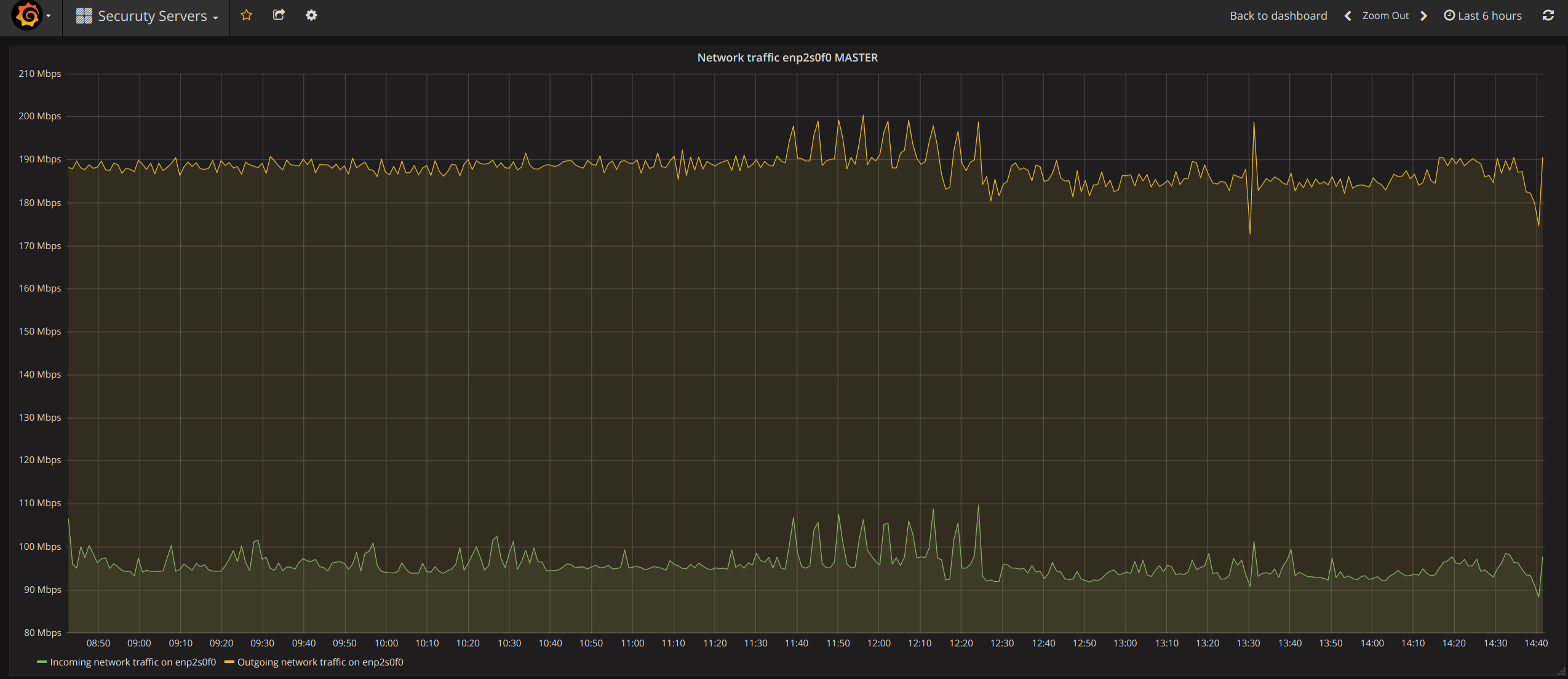The height and width of the screenshot is (679, 1568).
Task: Open the dropdown caret beside Grafana logo
Action: (x=49, y=17)
